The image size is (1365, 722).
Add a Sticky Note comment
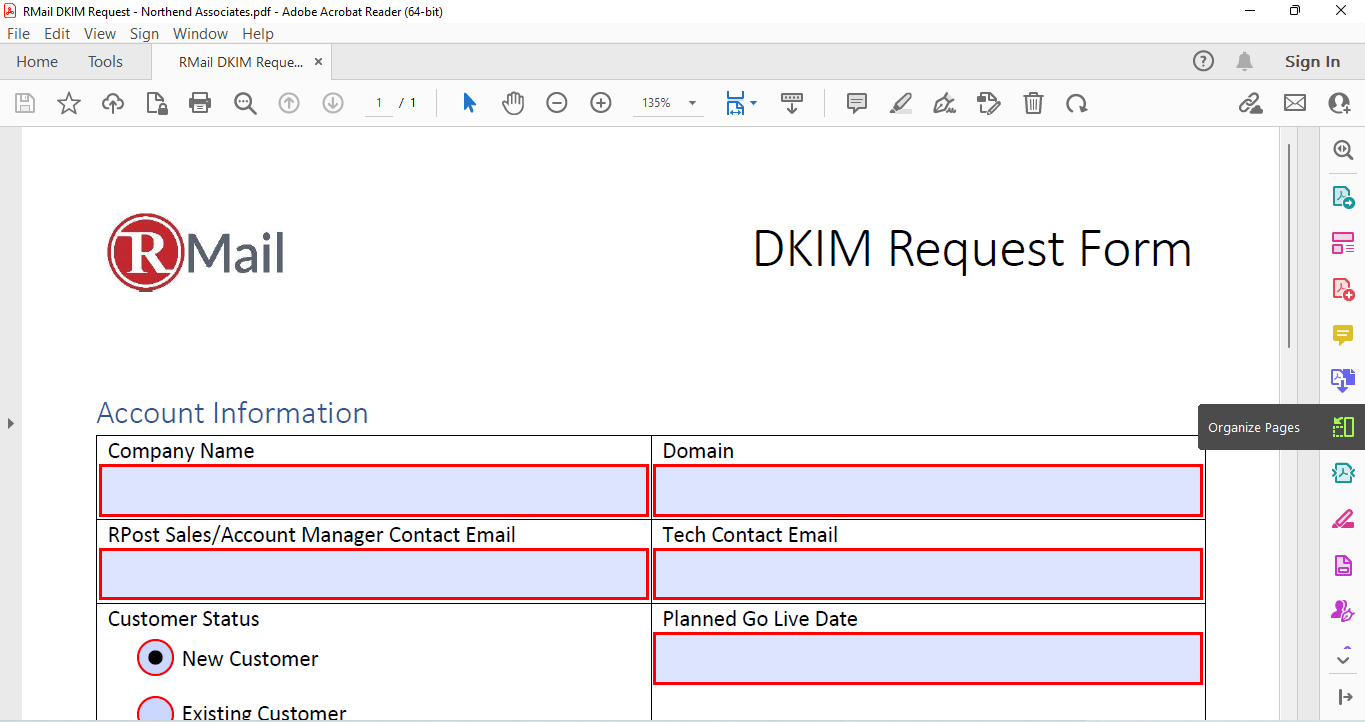click(x=856, y=102)
